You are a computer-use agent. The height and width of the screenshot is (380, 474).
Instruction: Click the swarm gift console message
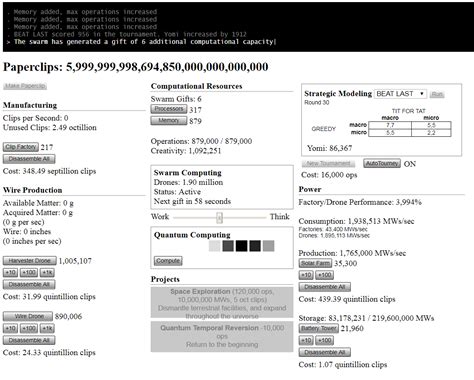(143, 42)
